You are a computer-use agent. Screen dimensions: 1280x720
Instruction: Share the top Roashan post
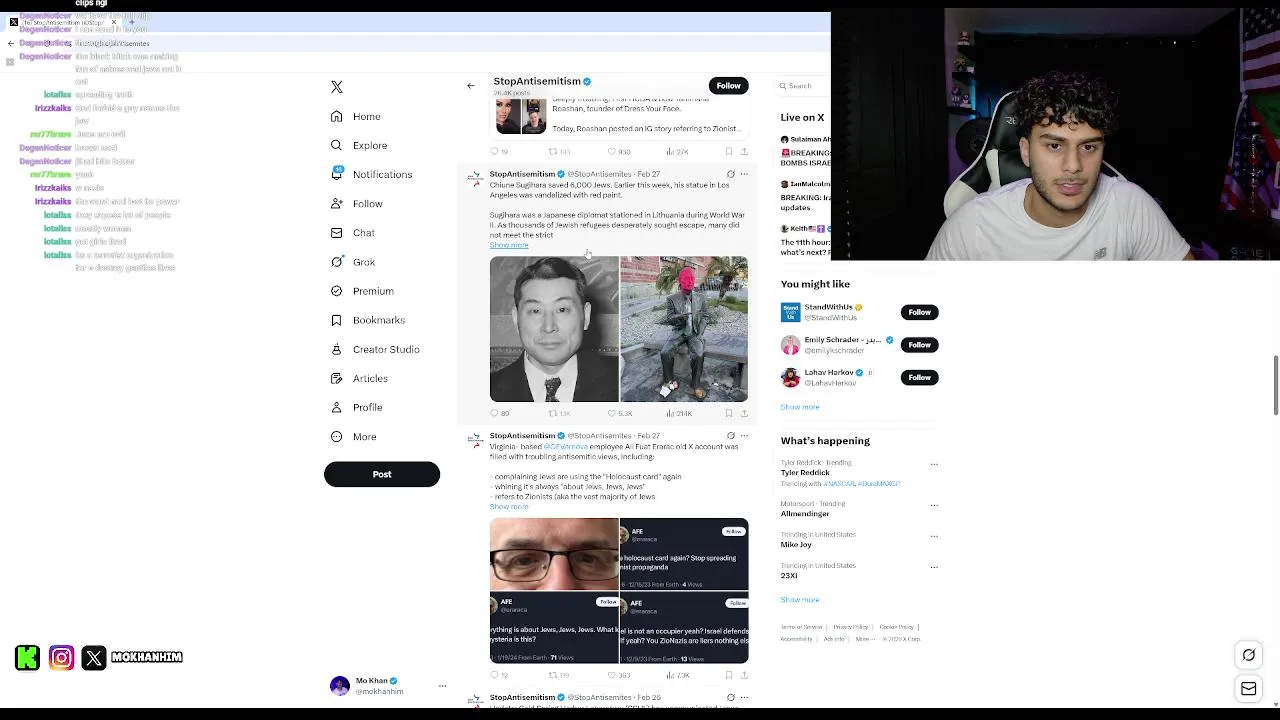point(744,152)
